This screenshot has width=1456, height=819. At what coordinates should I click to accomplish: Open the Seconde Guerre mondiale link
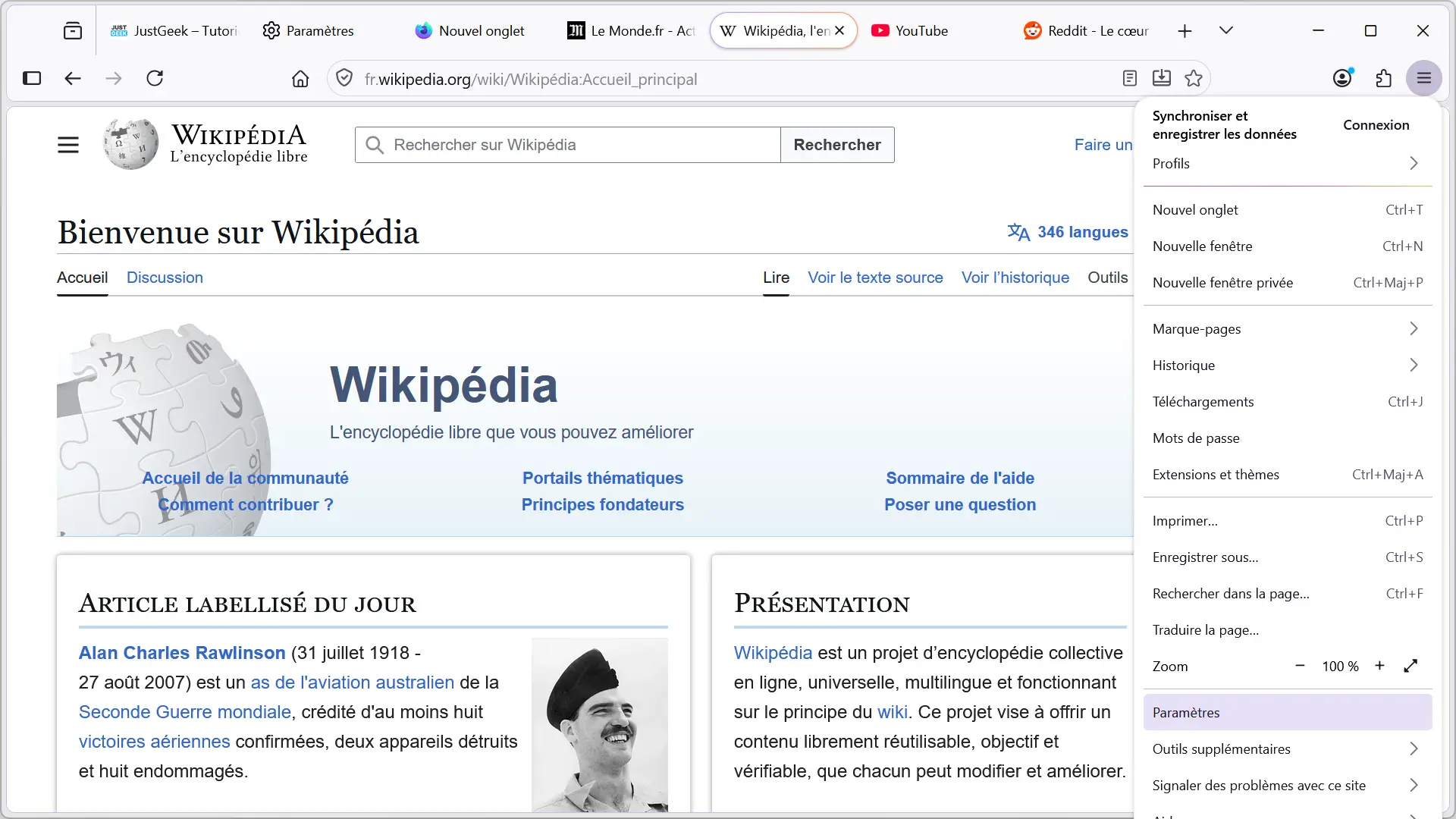(x=185, y=712)
